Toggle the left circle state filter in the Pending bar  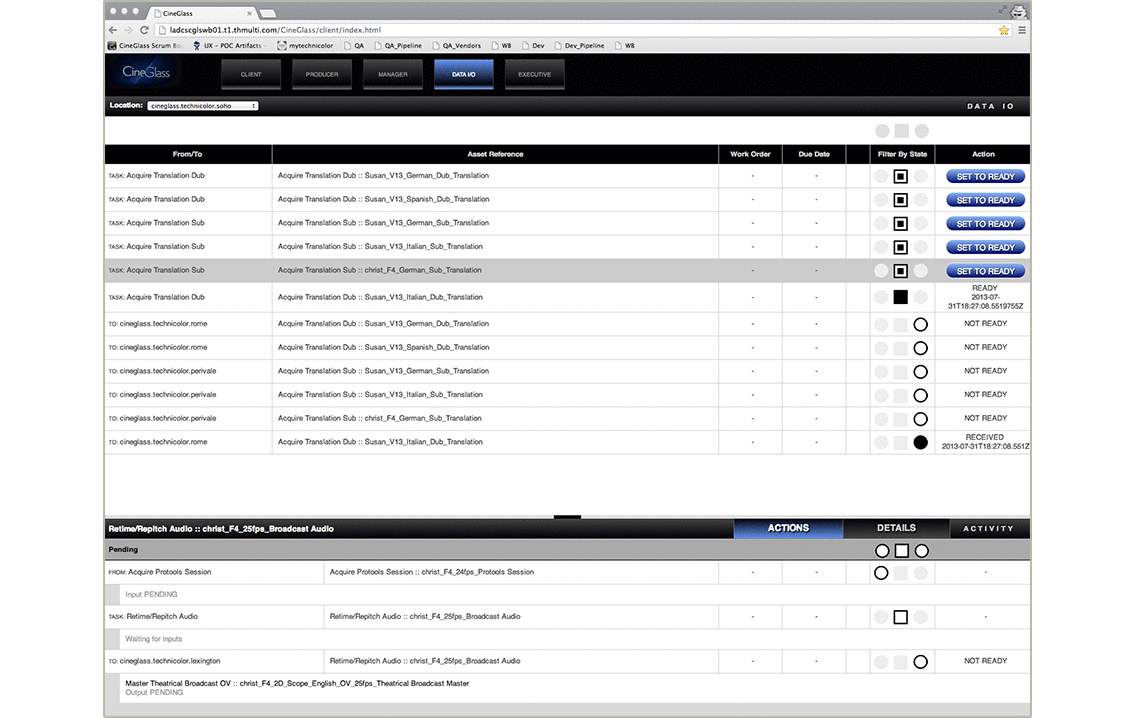pyautogui.click(x=881, y=551)
